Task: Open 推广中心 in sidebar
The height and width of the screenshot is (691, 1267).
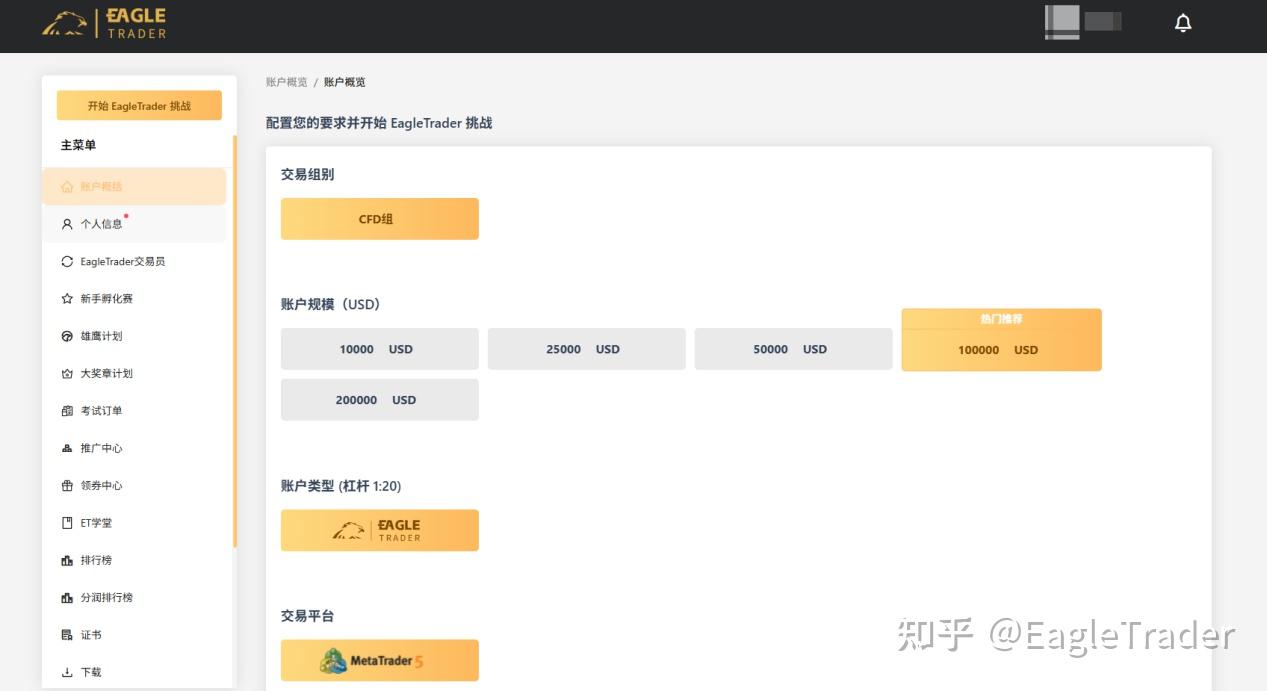Action: (x=134, y=448)
